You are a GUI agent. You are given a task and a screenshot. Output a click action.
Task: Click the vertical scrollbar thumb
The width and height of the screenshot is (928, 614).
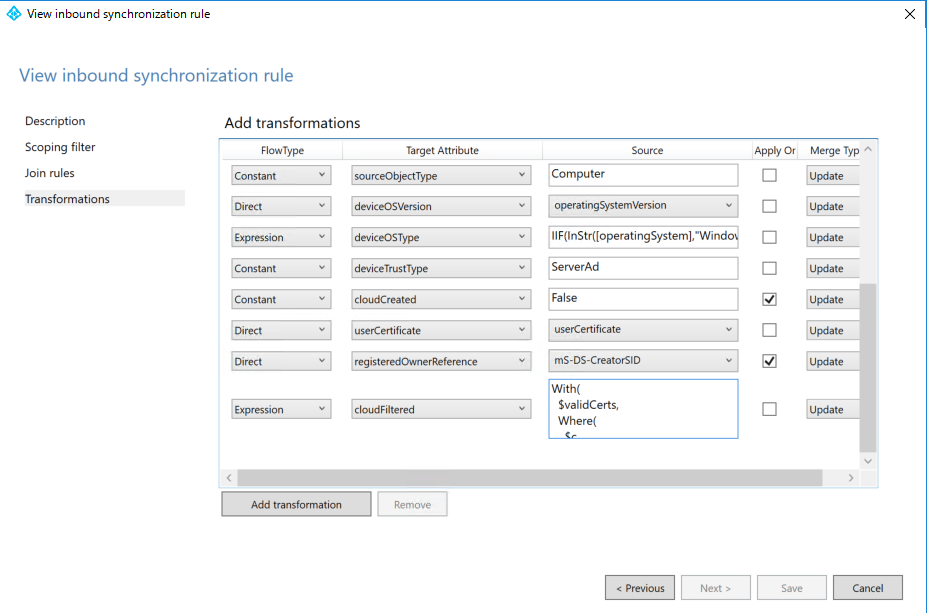(868, 368)
